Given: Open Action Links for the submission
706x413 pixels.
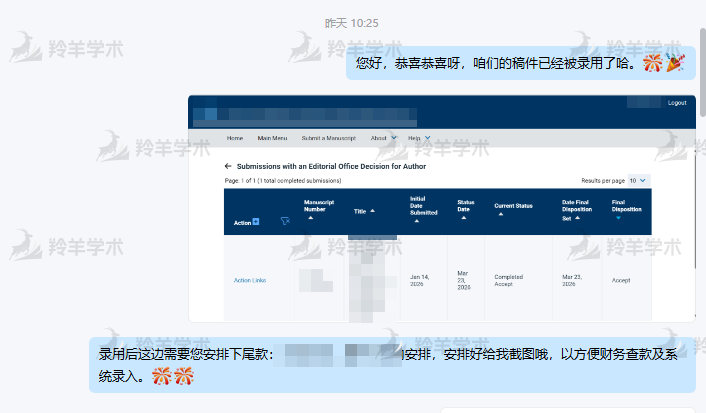Looking at the screenshot, I should [250, 280].
